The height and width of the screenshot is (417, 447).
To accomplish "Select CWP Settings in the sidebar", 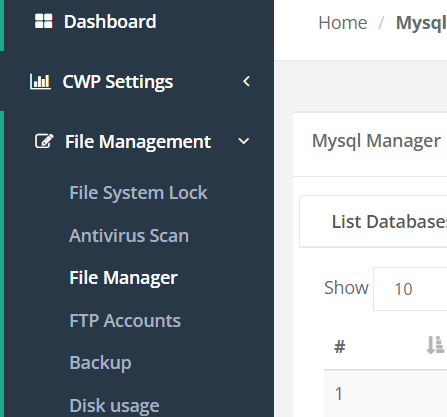I will (118, 82).
